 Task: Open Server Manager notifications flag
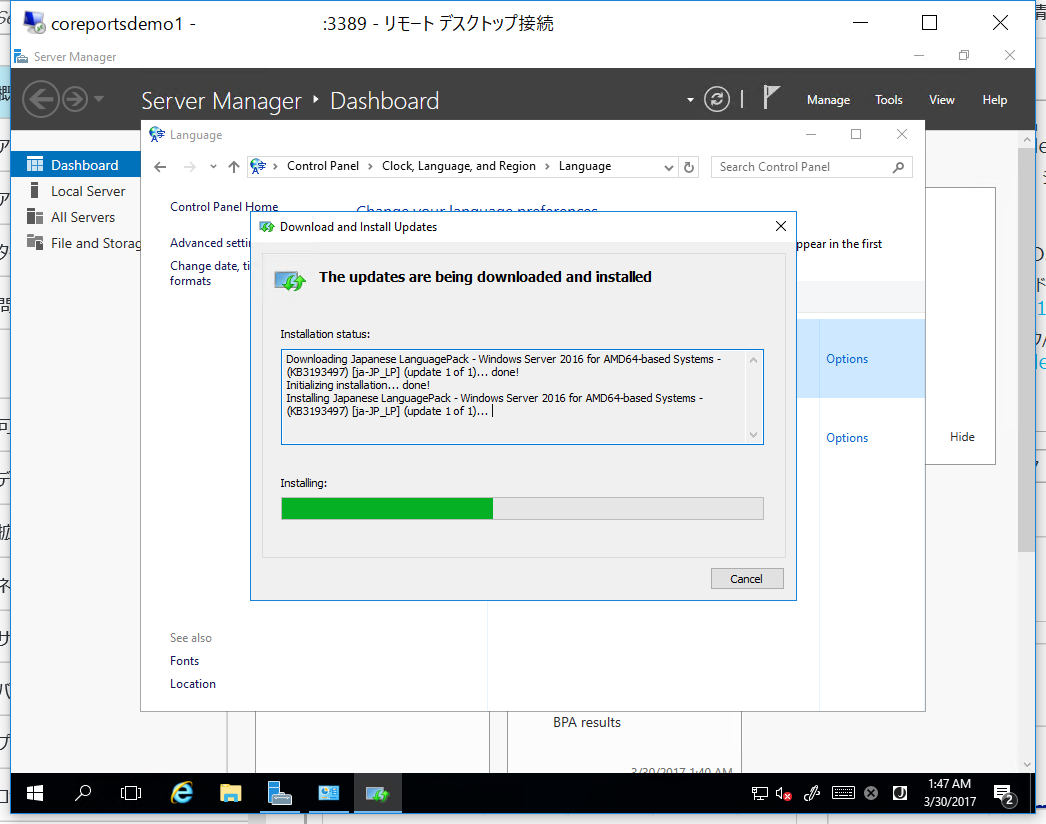[x=770, y=97]
